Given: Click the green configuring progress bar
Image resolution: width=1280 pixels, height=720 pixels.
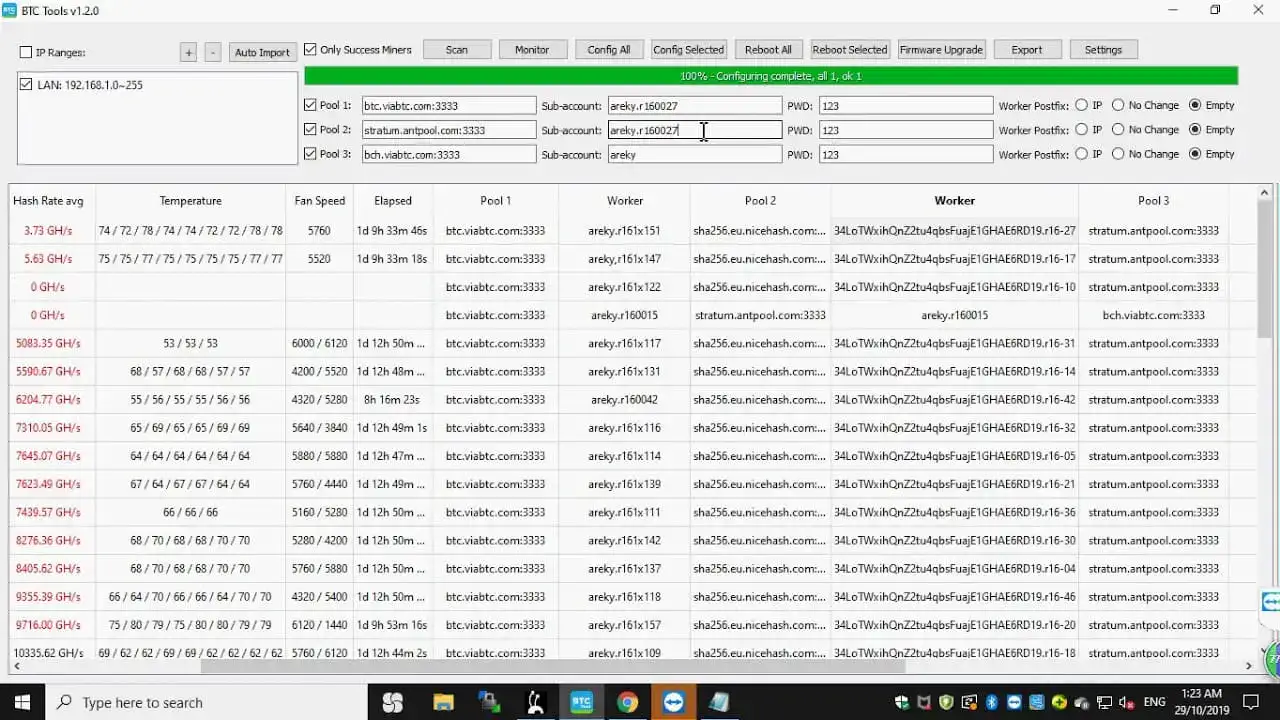Looking at the screenshot, I should [x=772, y=75].
